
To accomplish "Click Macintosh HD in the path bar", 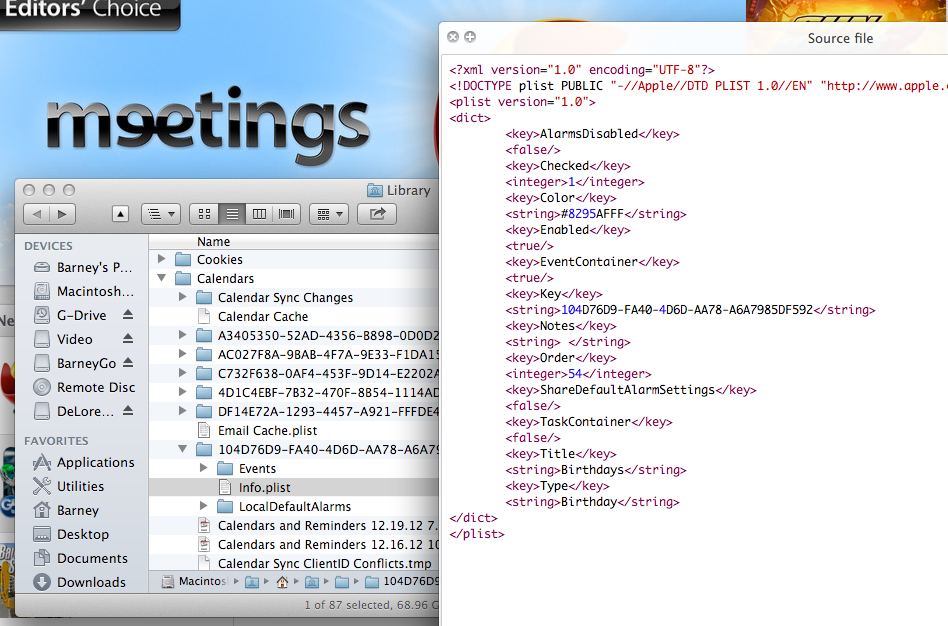I will [x=197, y=581].
